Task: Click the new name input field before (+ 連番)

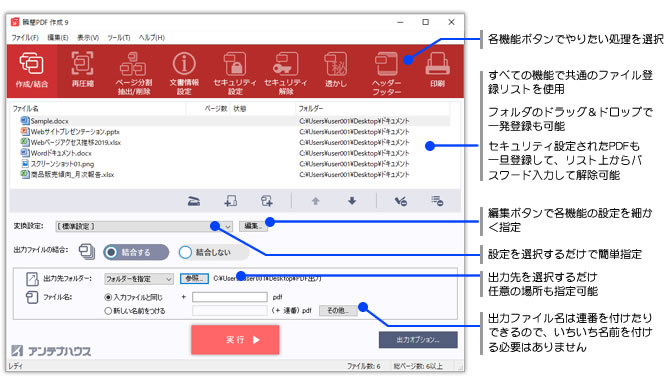Action: pyautogui.click(x=229, y=311)
